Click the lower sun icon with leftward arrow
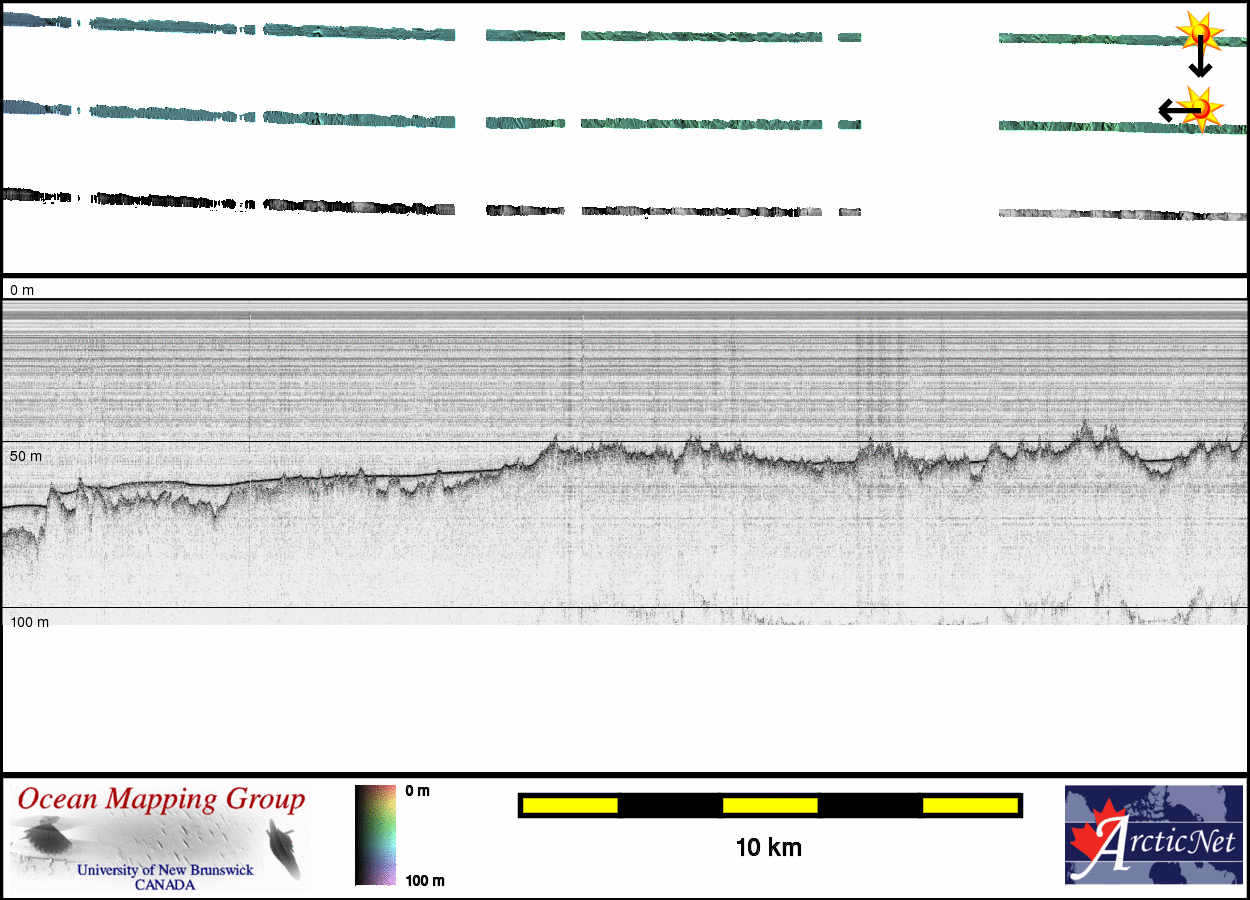 pos(1201,107)
